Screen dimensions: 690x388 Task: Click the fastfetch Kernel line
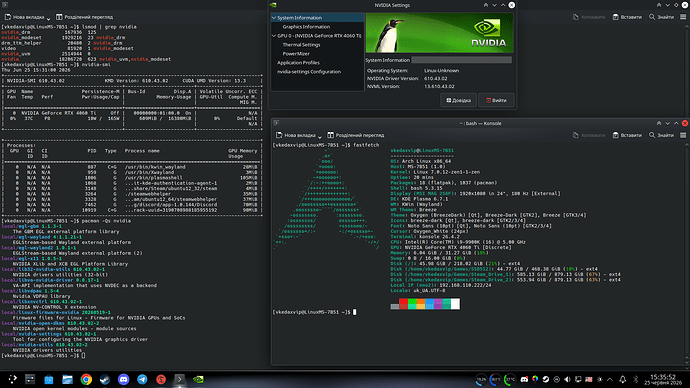(x=435, y=172)
